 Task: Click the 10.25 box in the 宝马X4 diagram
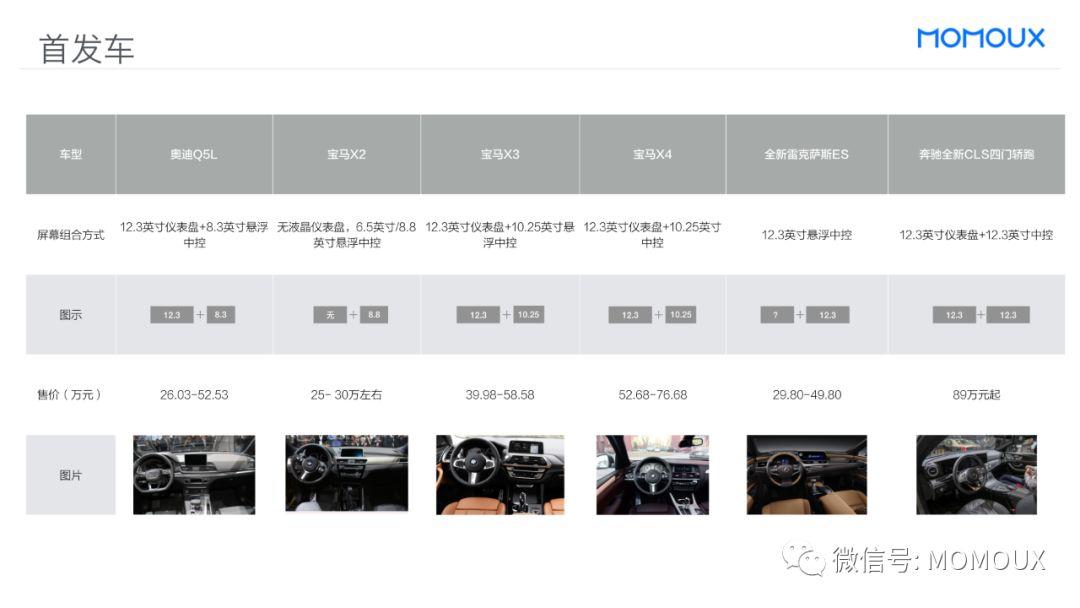click(681, 315)
